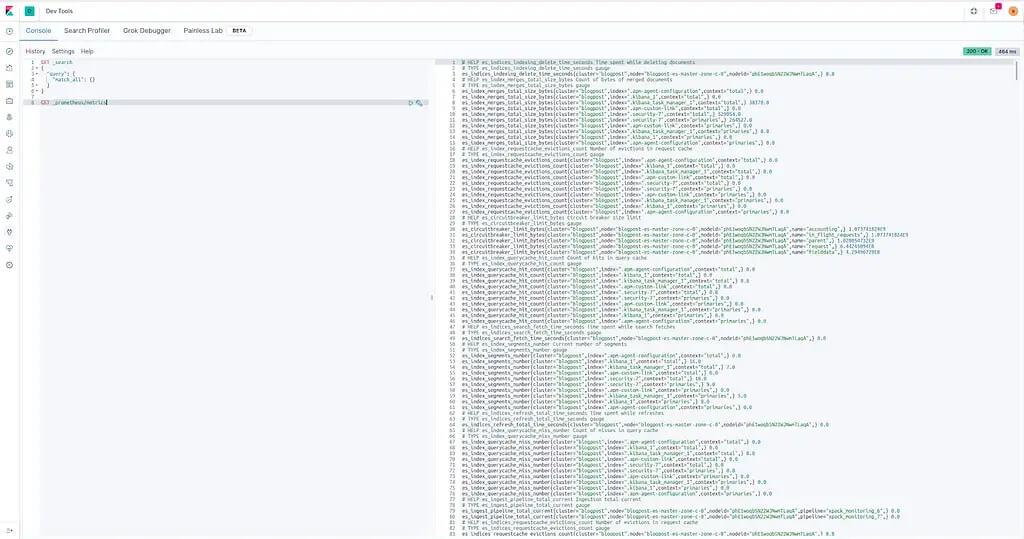
Task: Click the Kibana logo
Action: 9,11
